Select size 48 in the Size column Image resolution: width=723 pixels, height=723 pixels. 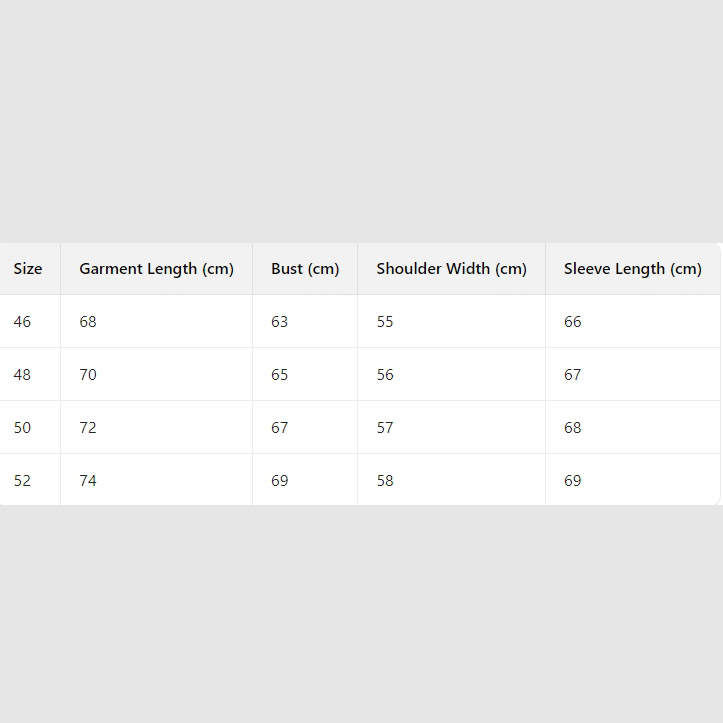[x=23, y=375]
